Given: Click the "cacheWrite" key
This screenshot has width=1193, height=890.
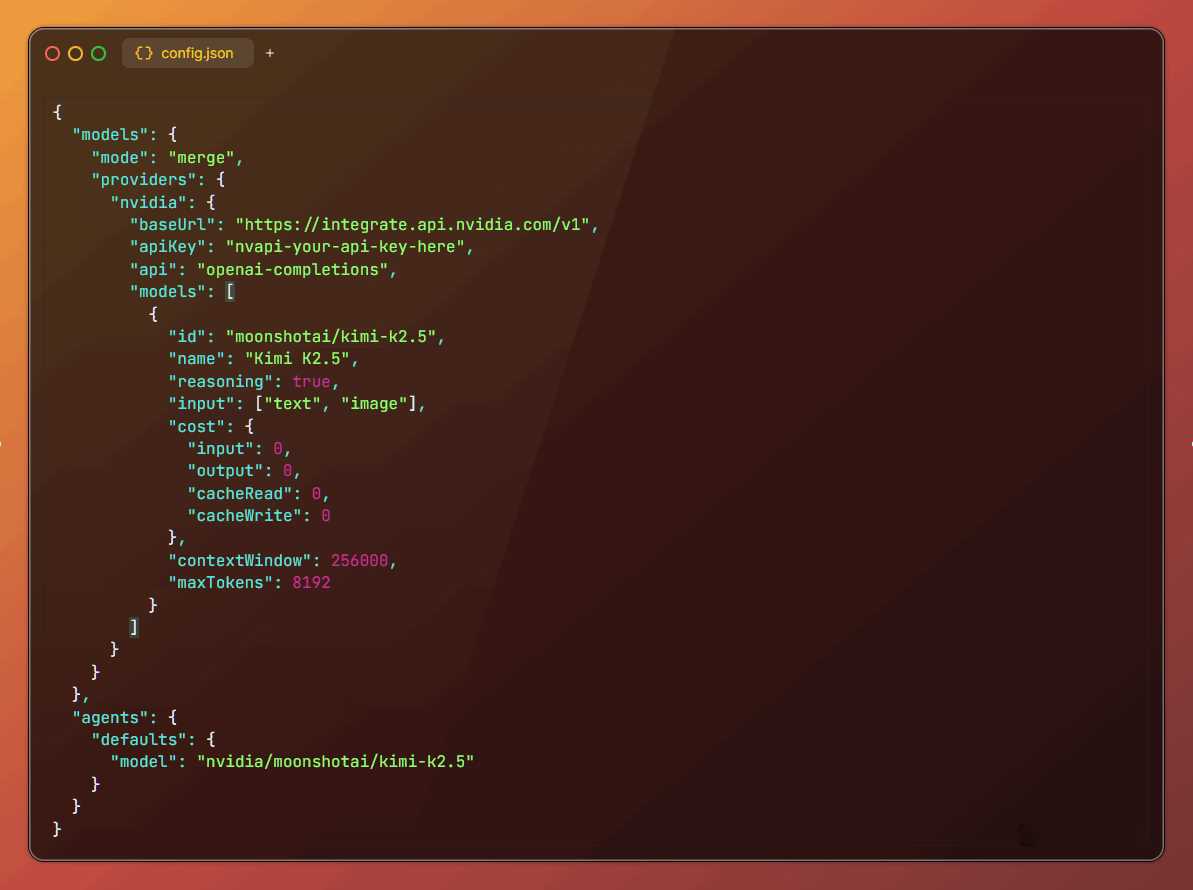Looking at the screenshot, I should [244, 516].
